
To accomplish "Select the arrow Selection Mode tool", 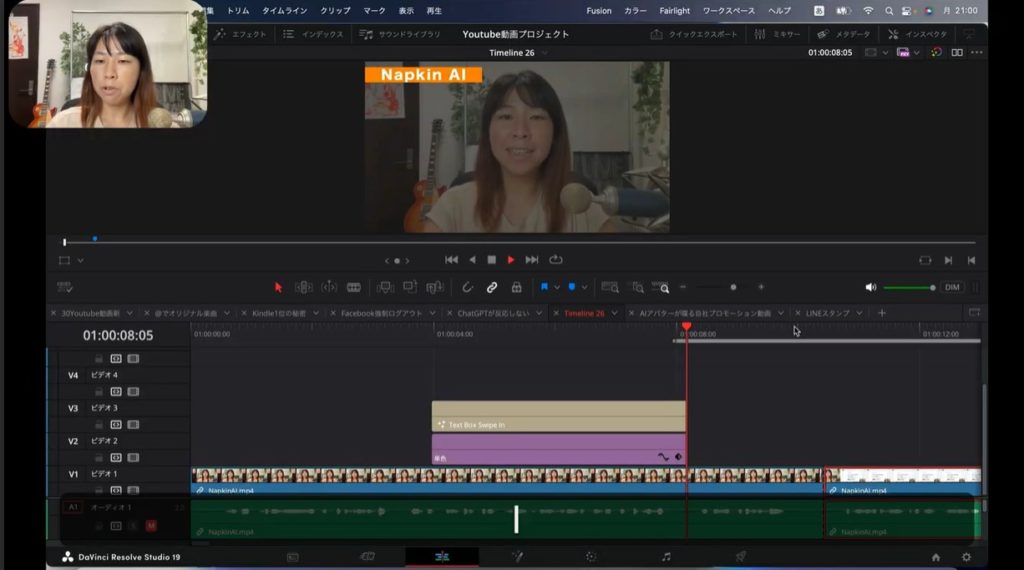I will click(x=278, y=287).
